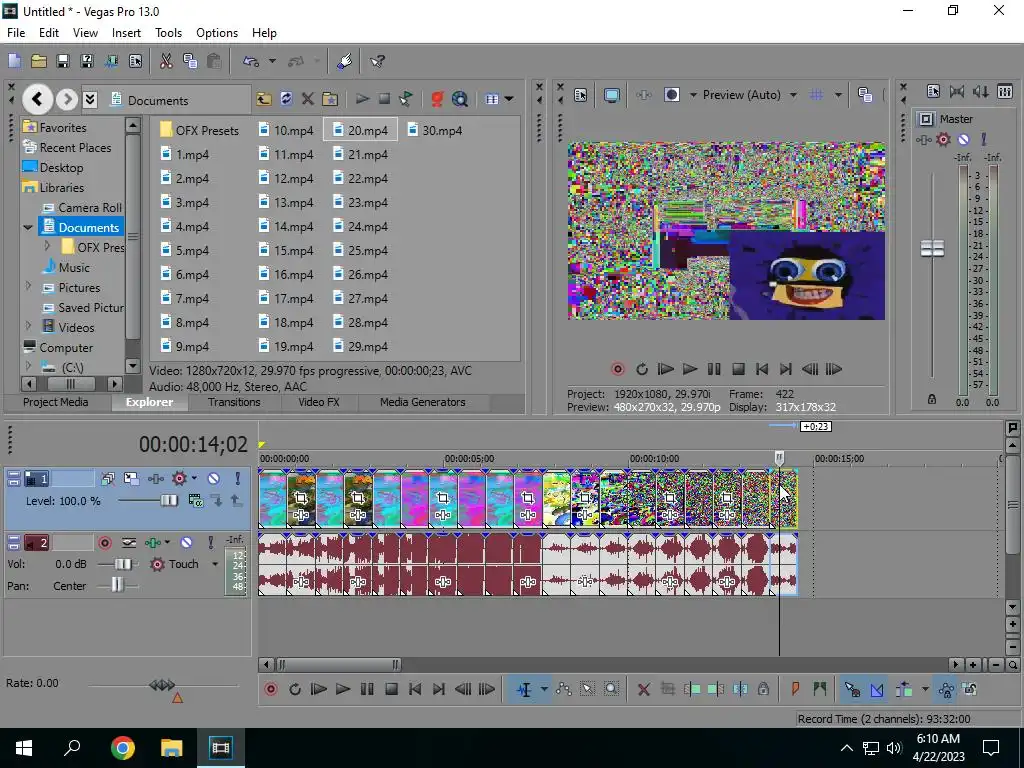Open the Options menu
This screenshot has width=1024, height=768.
[217, 33]
